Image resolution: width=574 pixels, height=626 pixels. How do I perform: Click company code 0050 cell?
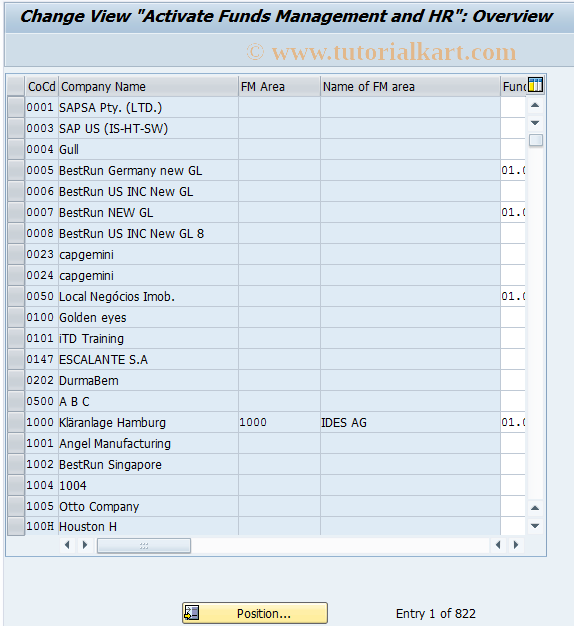tap(42, 296)
